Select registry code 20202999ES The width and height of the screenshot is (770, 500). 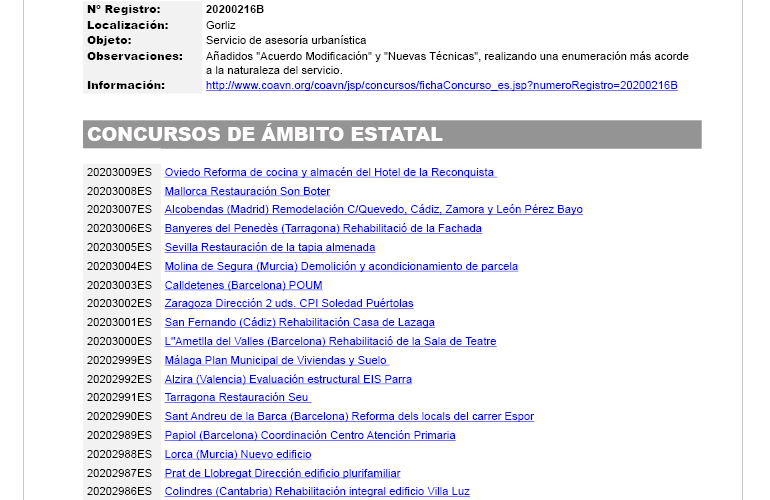coord(119,361)
